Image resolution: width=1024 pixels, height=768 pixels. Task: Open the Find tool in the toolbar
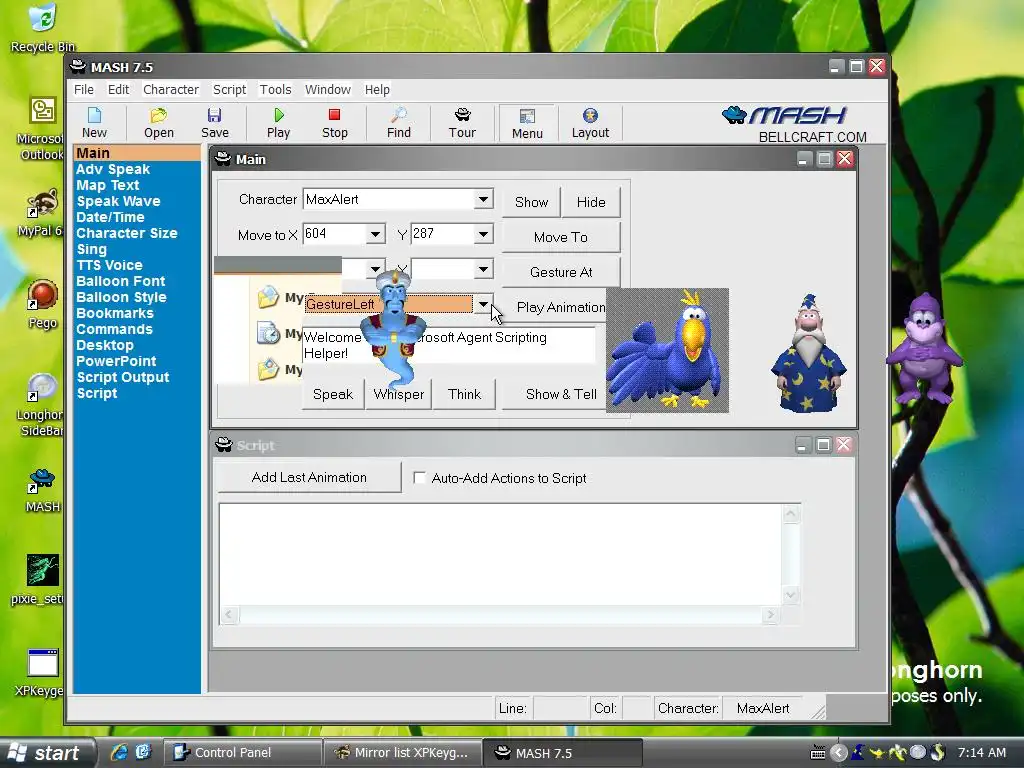tap(398, 123)
